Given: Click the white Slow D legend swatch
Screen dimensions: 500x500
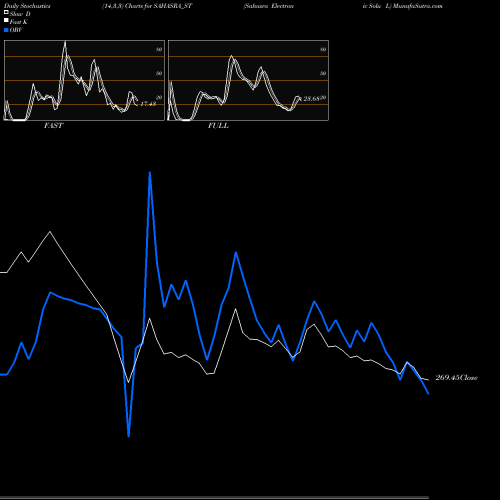Looking at the screenshot, I should point(6,12).
